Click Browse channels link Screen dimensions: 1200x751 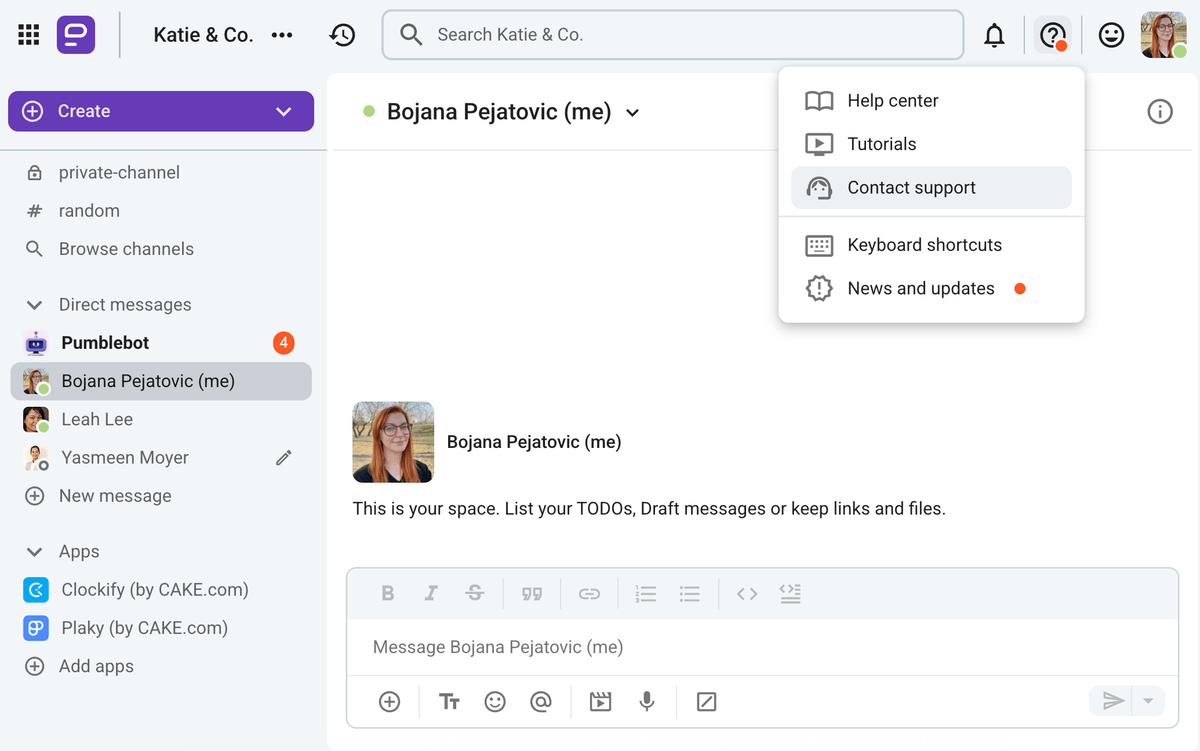click(126, 249)
